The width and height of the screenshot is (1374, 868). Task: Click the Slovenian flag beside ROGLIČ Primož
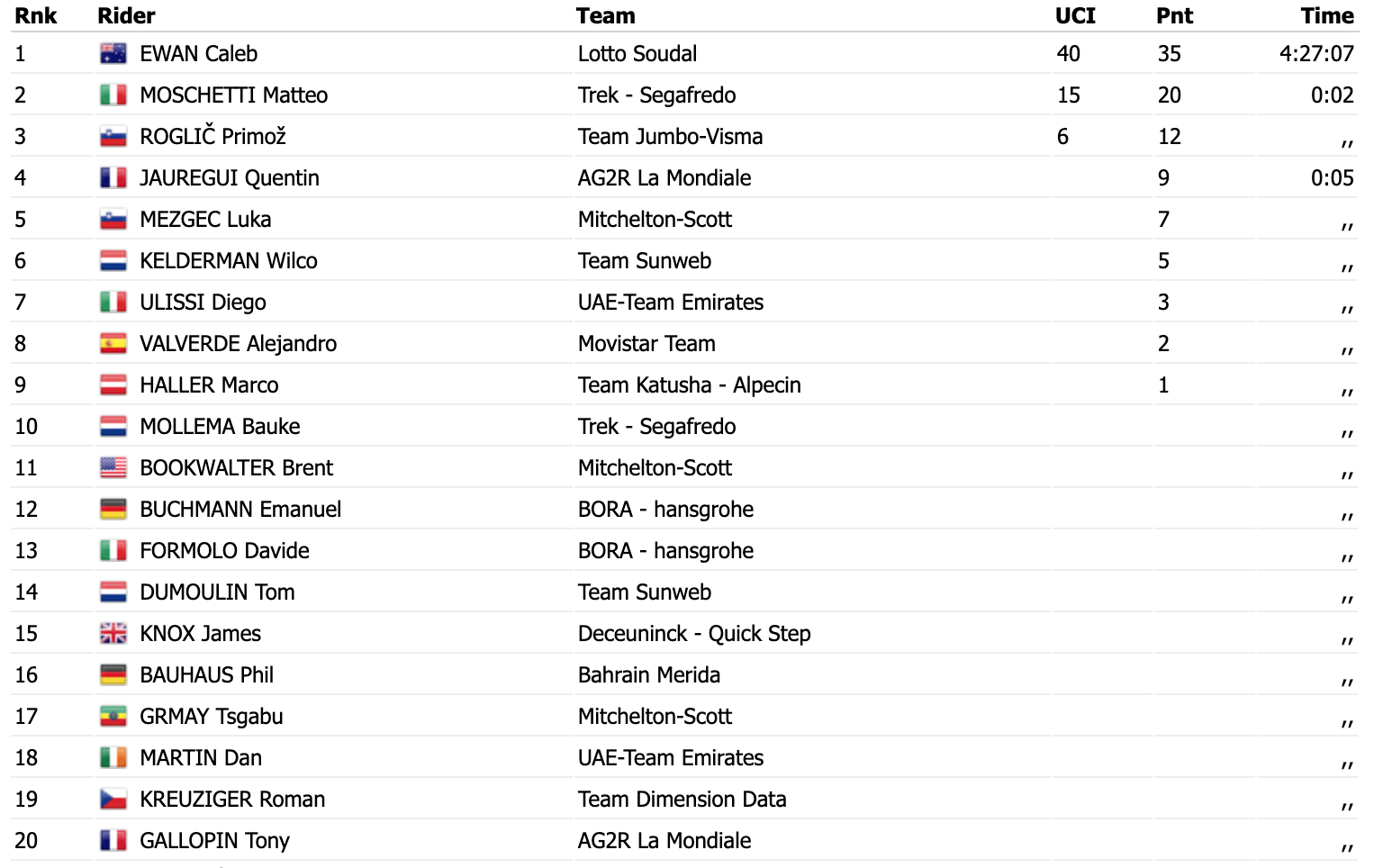click(x=113, y=137)
